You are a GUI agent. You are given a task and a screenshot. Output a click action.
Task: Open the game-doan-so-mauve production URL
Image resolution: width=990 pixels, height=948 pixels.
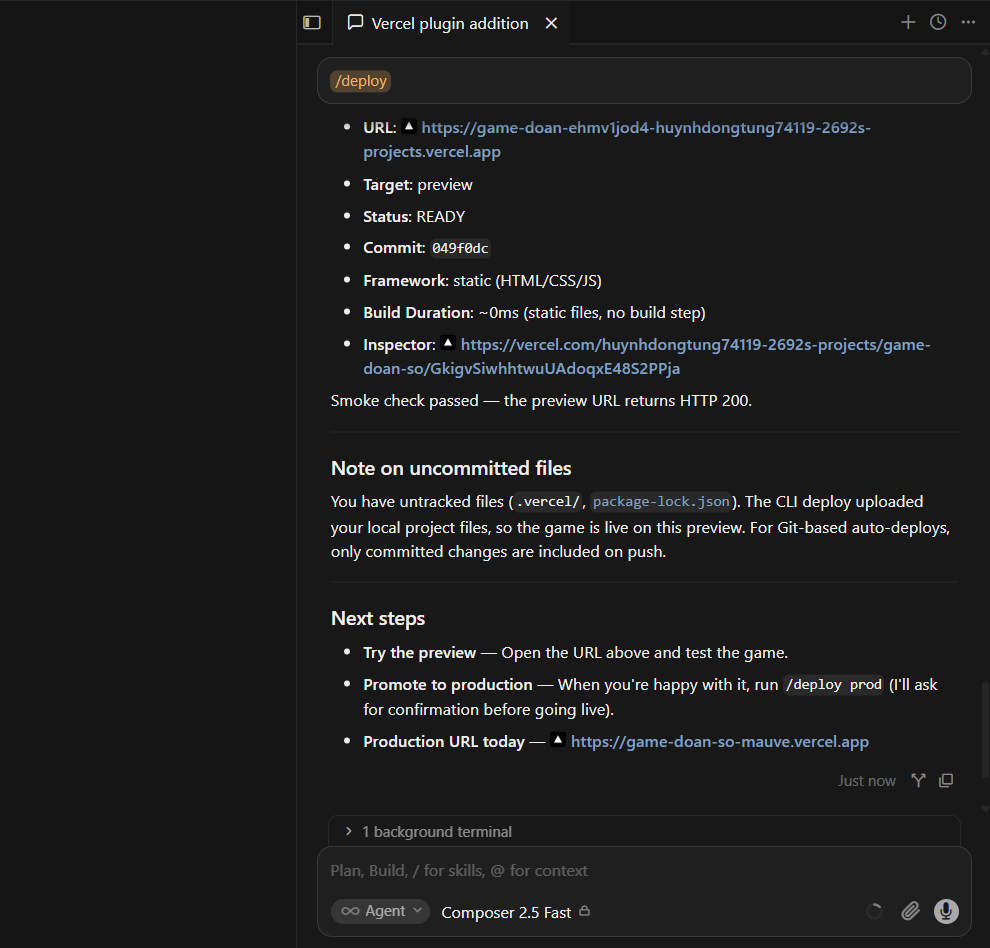tap(720, 741)
